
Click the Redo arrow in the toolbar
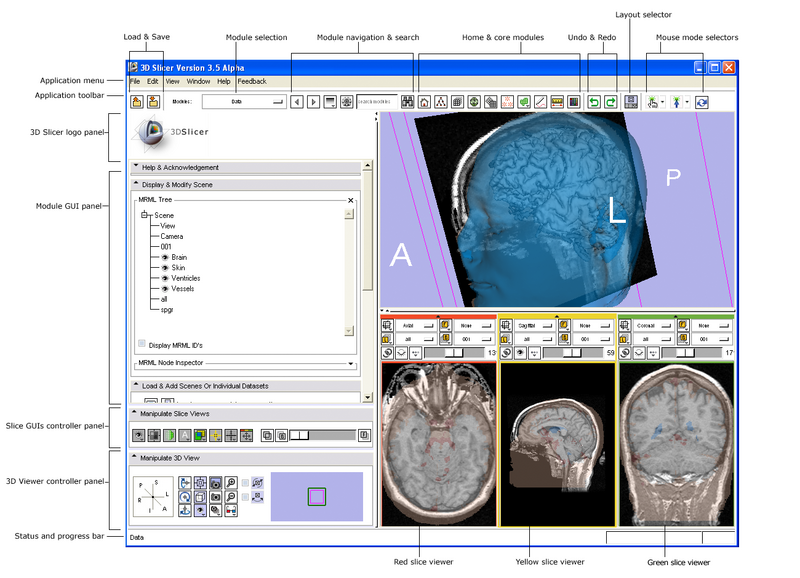[x=610, y=102]
